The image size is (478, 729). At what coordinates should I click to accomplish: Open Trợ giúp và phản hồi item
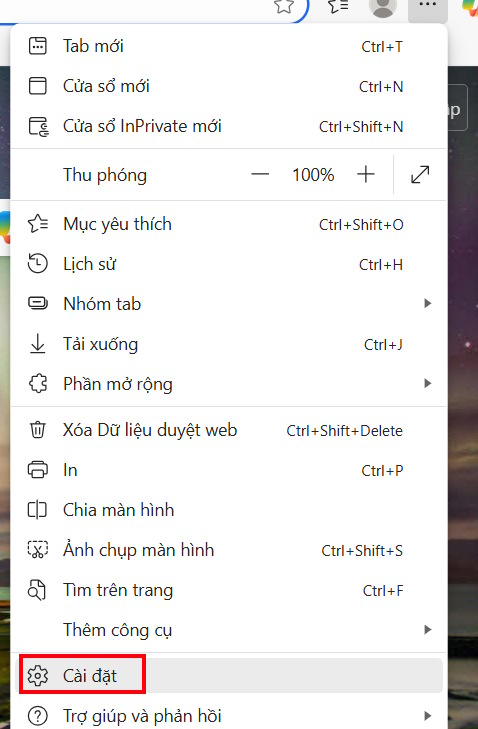228,716
